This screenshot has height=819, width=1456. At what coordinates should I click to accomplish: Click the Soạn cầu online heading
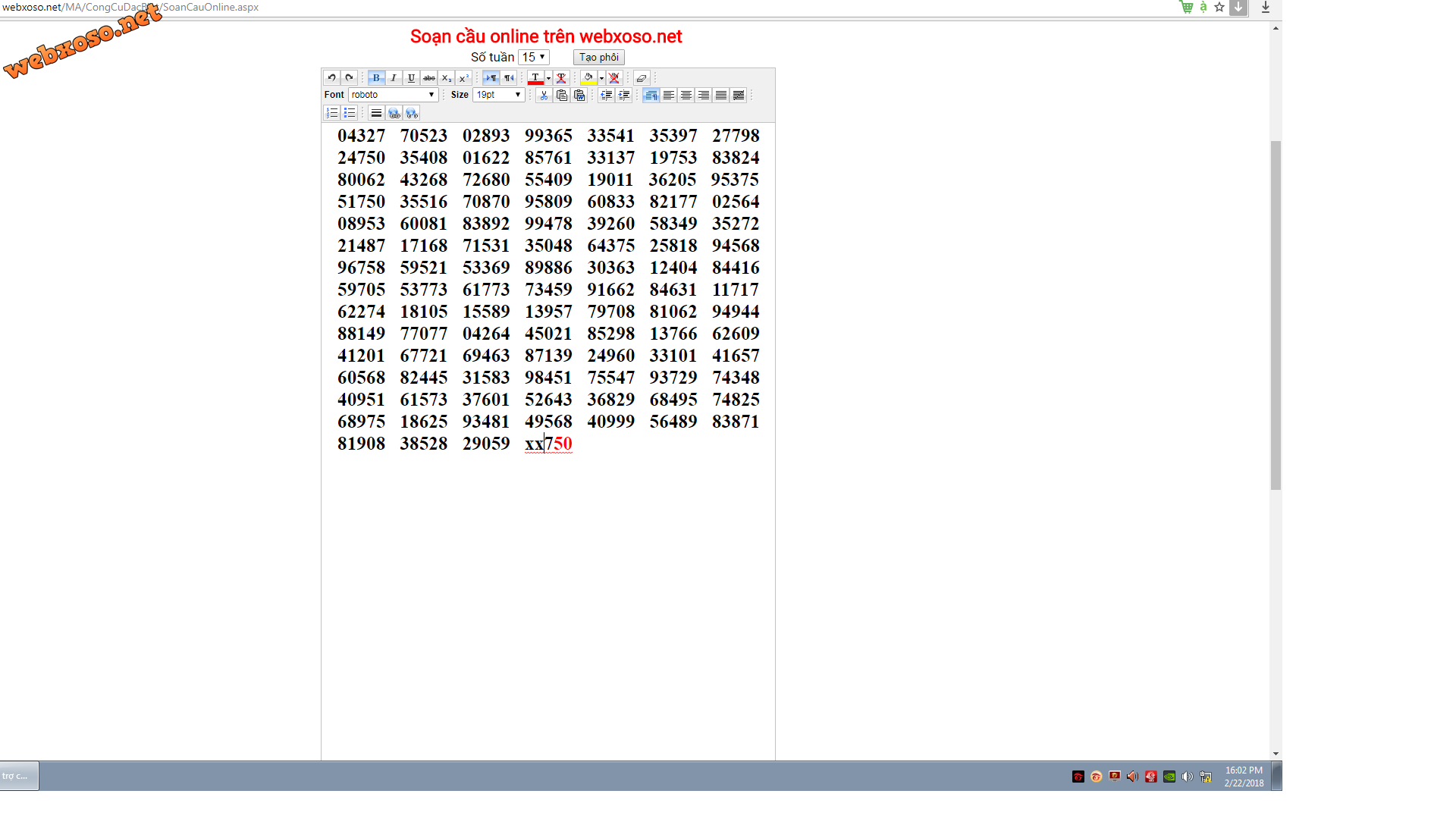click(x=546, y=36)
